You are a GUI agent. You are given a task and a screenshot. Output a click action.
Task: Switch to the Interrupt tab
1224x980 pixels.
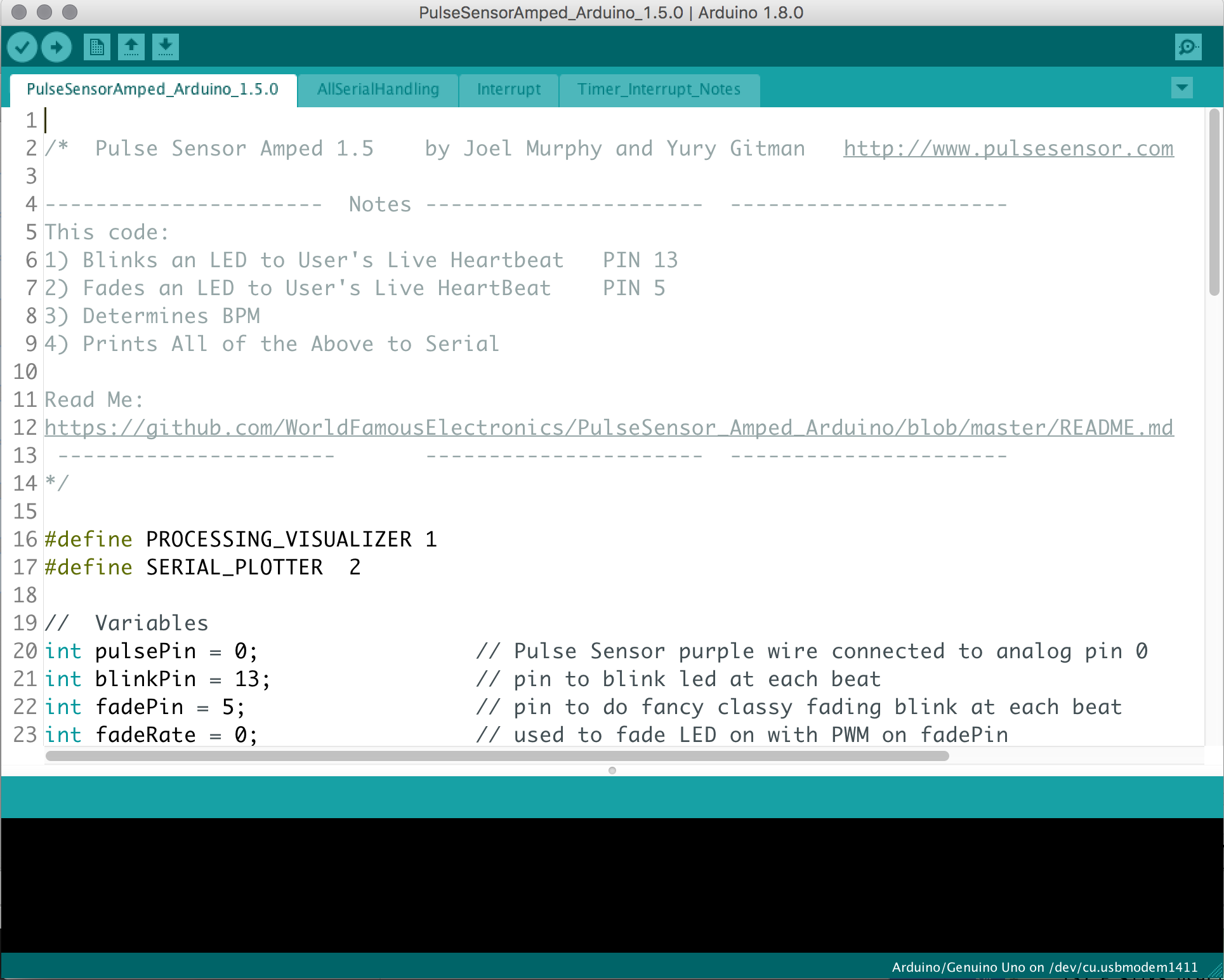pos(508,89)
